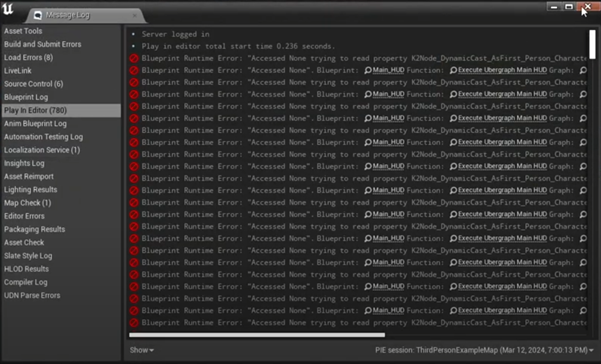Select the UDN Parse Errors category

tap(32, 295)
